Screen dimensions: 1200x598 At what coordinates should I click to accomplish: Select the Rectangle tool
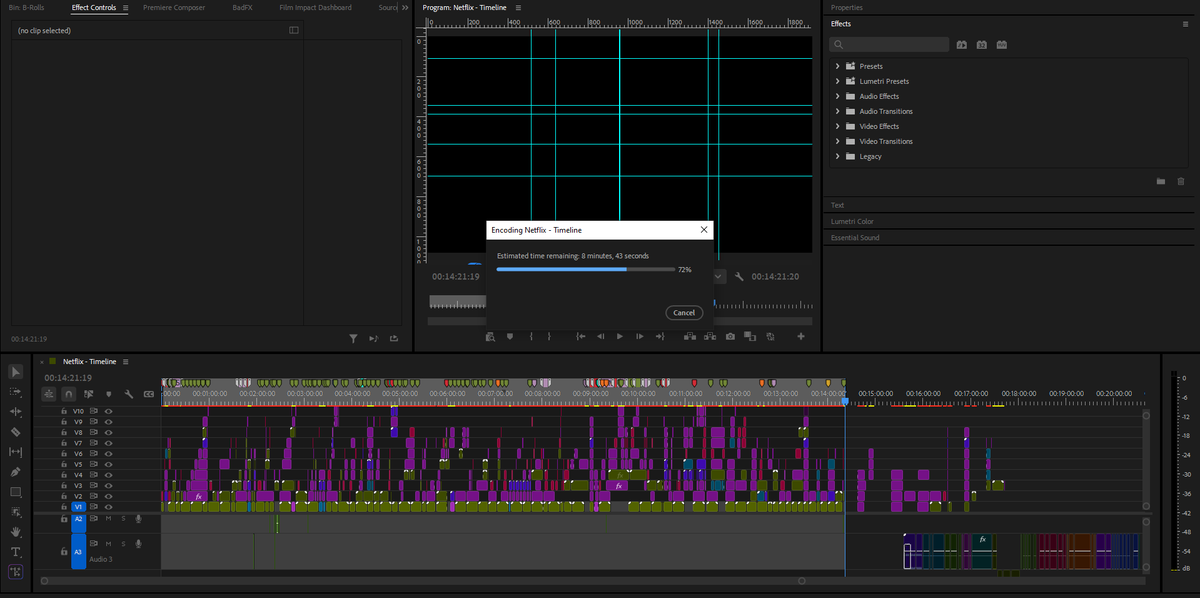click(x=16, y=492)
